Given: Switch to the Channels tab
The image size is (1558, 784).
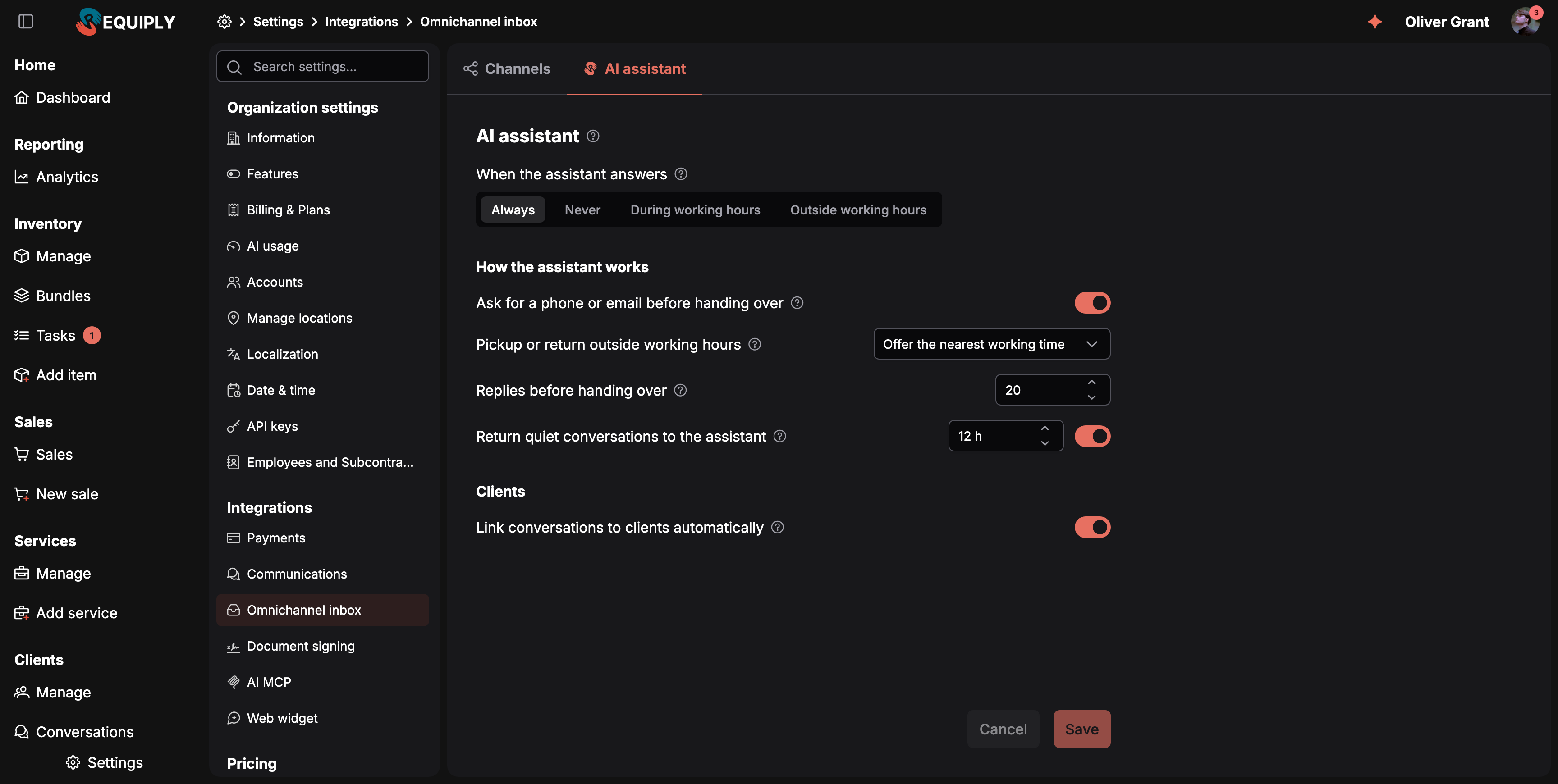Looking at the screenshot, I should click(x=507, y=69).
